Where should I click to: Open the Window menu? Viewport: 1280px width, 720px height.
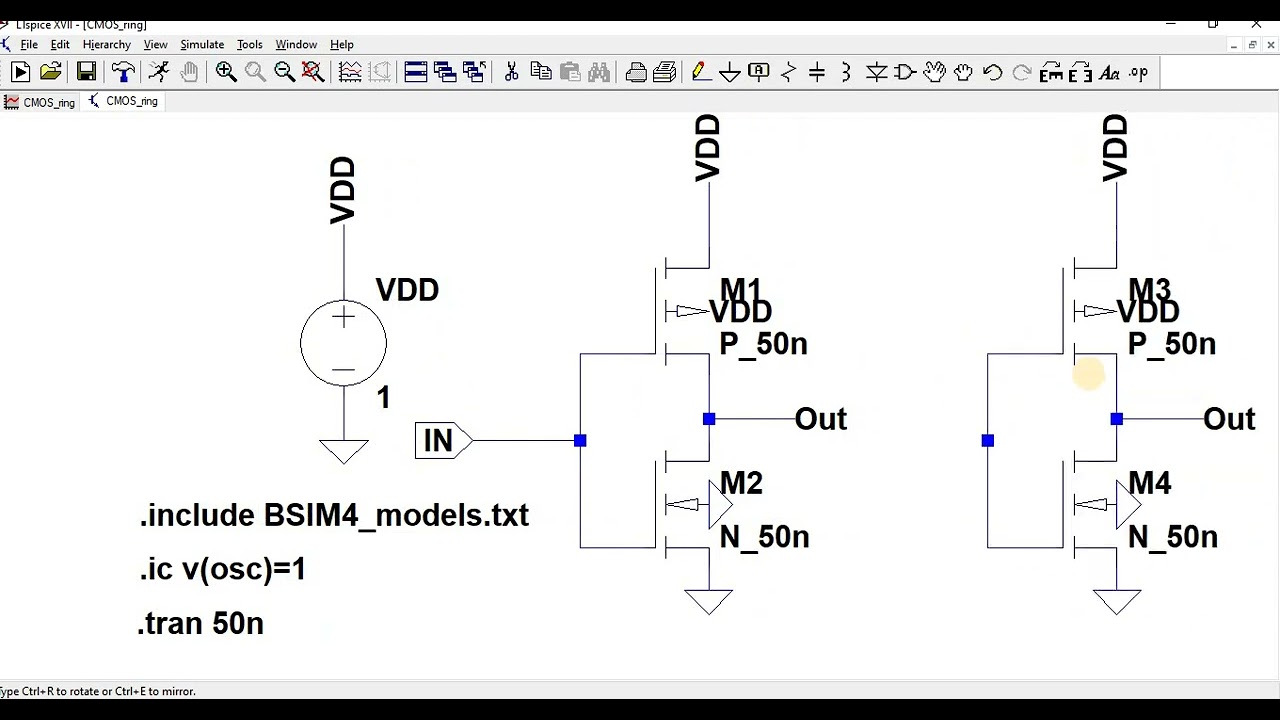coord(296,44)
